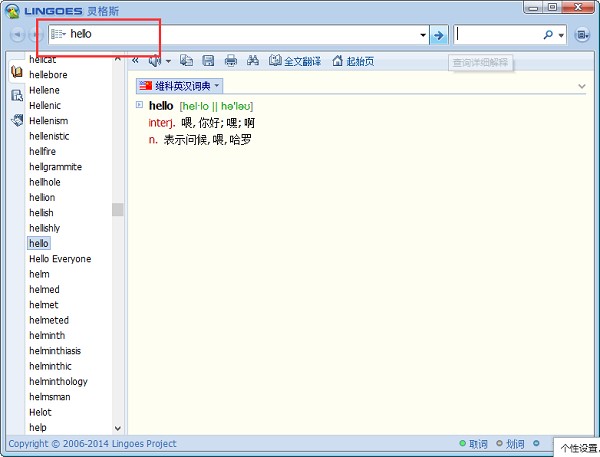Viewport: 600px width, 457px height.
Task: Collapse the dictionary result with right chevron
Action: click(x=582, y=86)
